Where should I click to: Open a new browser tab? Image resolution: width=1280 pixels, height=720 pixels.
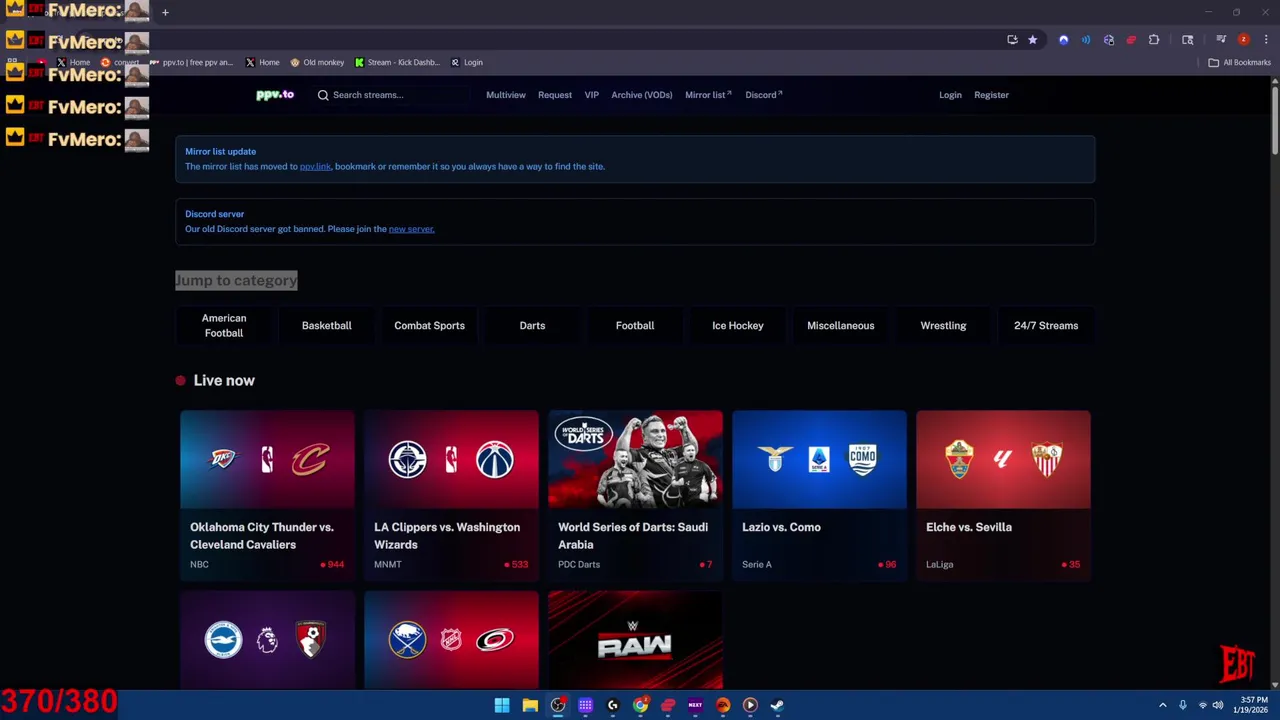165,12
